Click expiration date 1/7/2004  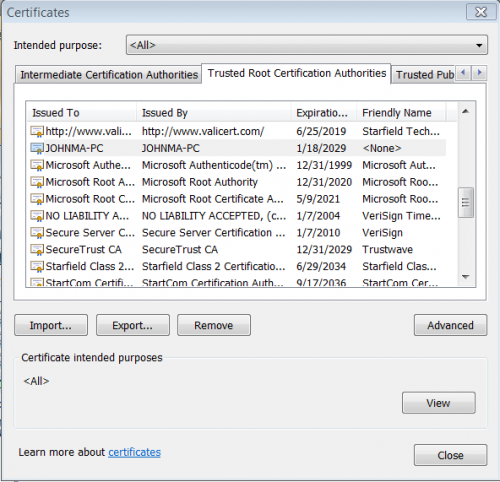pos(318,216)
